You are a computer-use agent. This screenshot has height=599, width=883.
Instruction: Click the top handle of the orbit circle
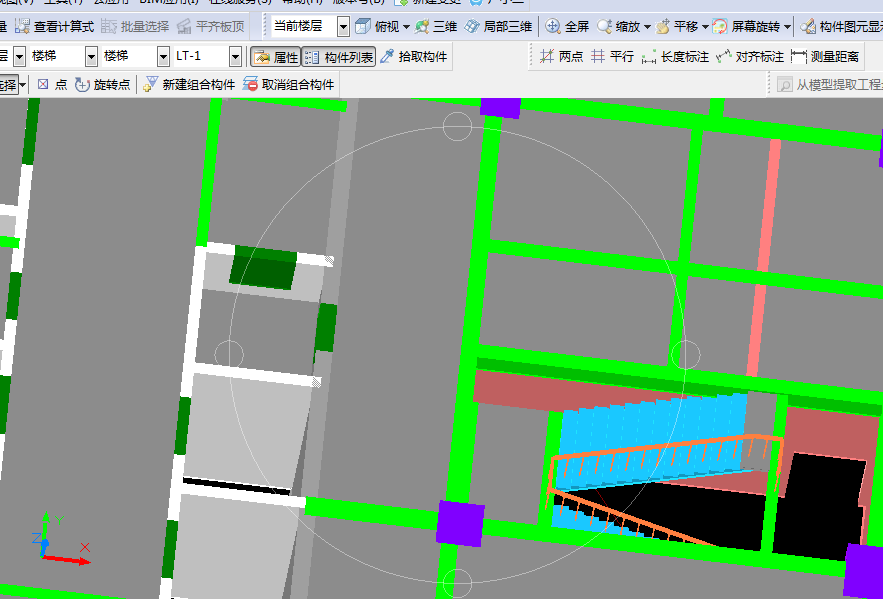point(457,127)
